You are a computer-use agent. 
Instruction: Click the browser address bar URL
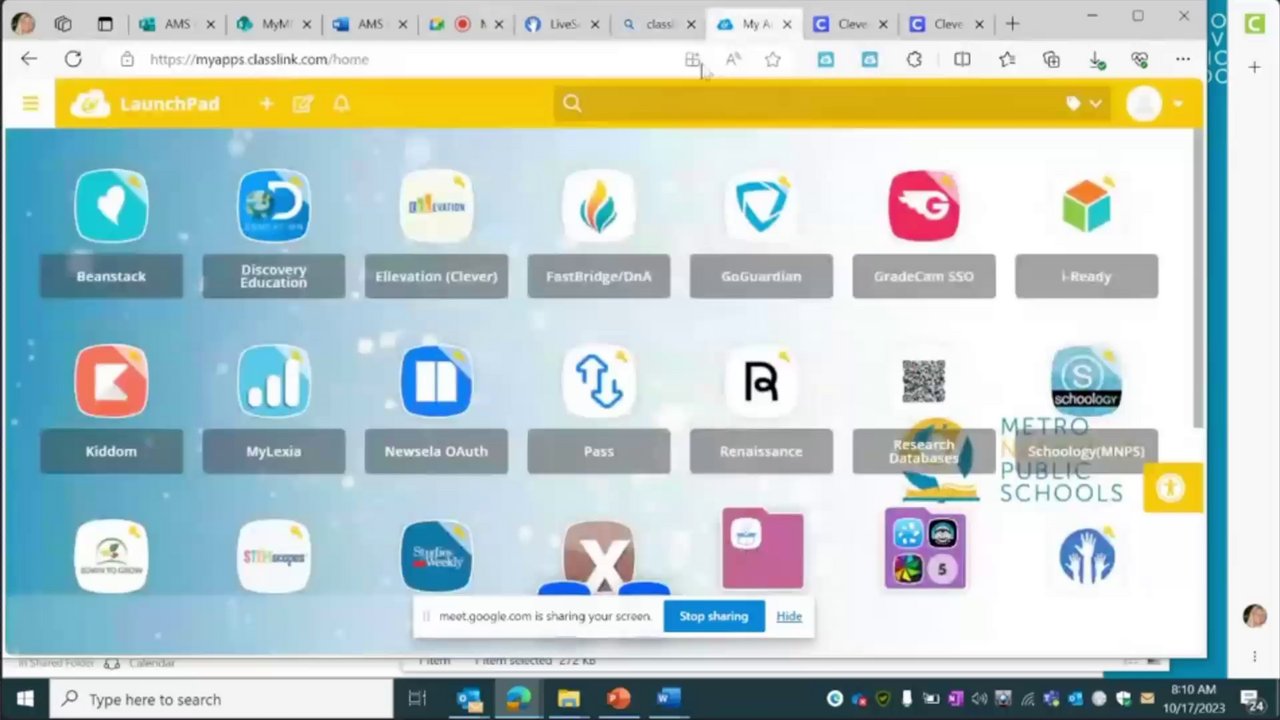(x=259, y=60)
